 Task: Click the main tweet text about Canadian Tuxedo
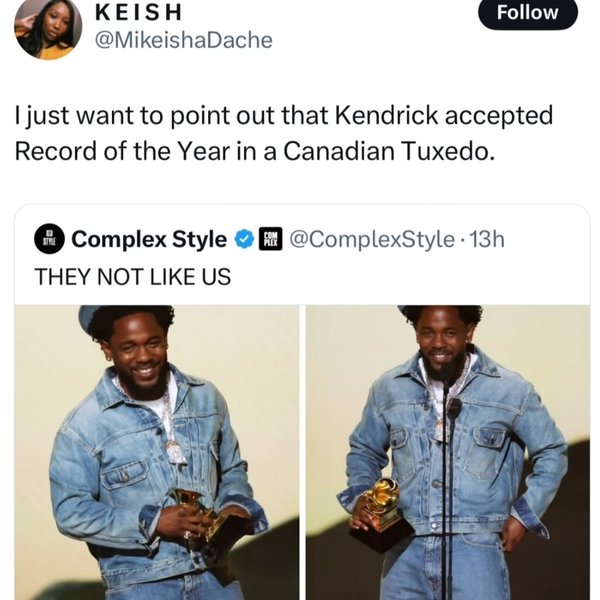click(284, 133)
